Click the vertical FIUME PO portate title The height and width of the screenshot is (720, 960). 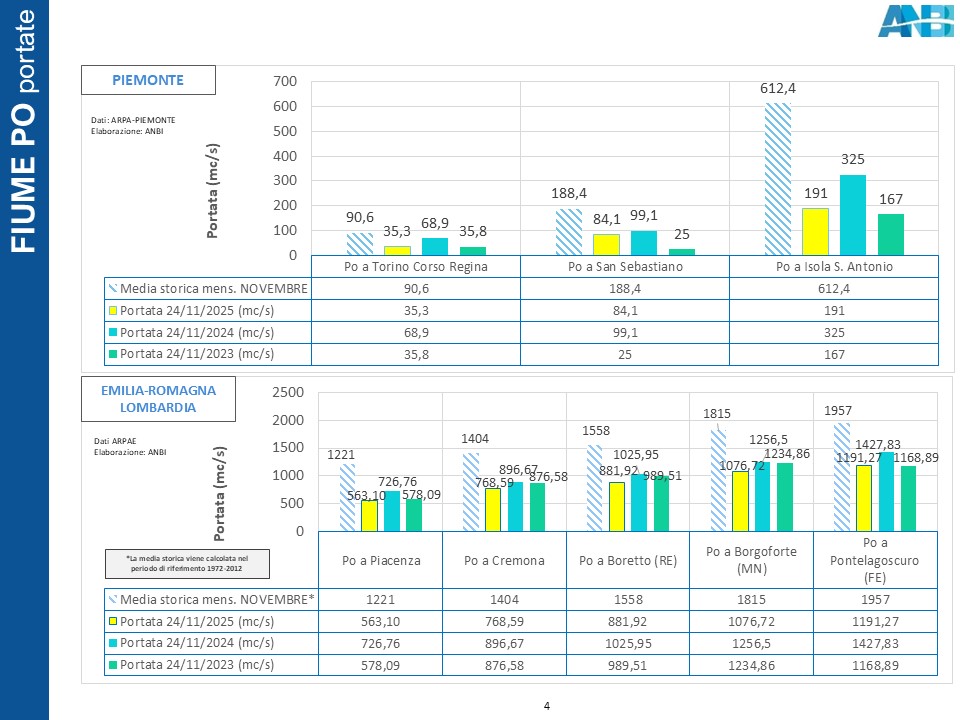[24, 130]
